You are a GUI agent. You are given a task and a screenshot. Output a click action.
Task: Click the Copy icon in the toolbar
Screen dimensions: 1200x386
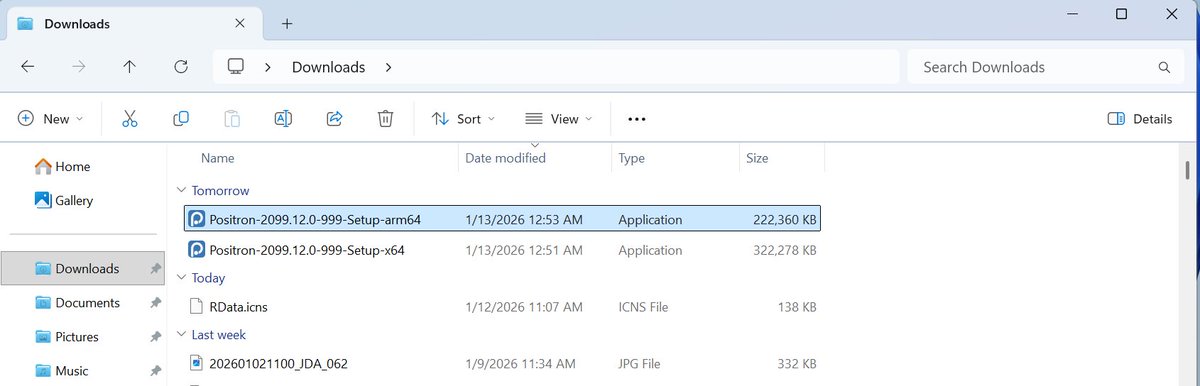(181, 118)
